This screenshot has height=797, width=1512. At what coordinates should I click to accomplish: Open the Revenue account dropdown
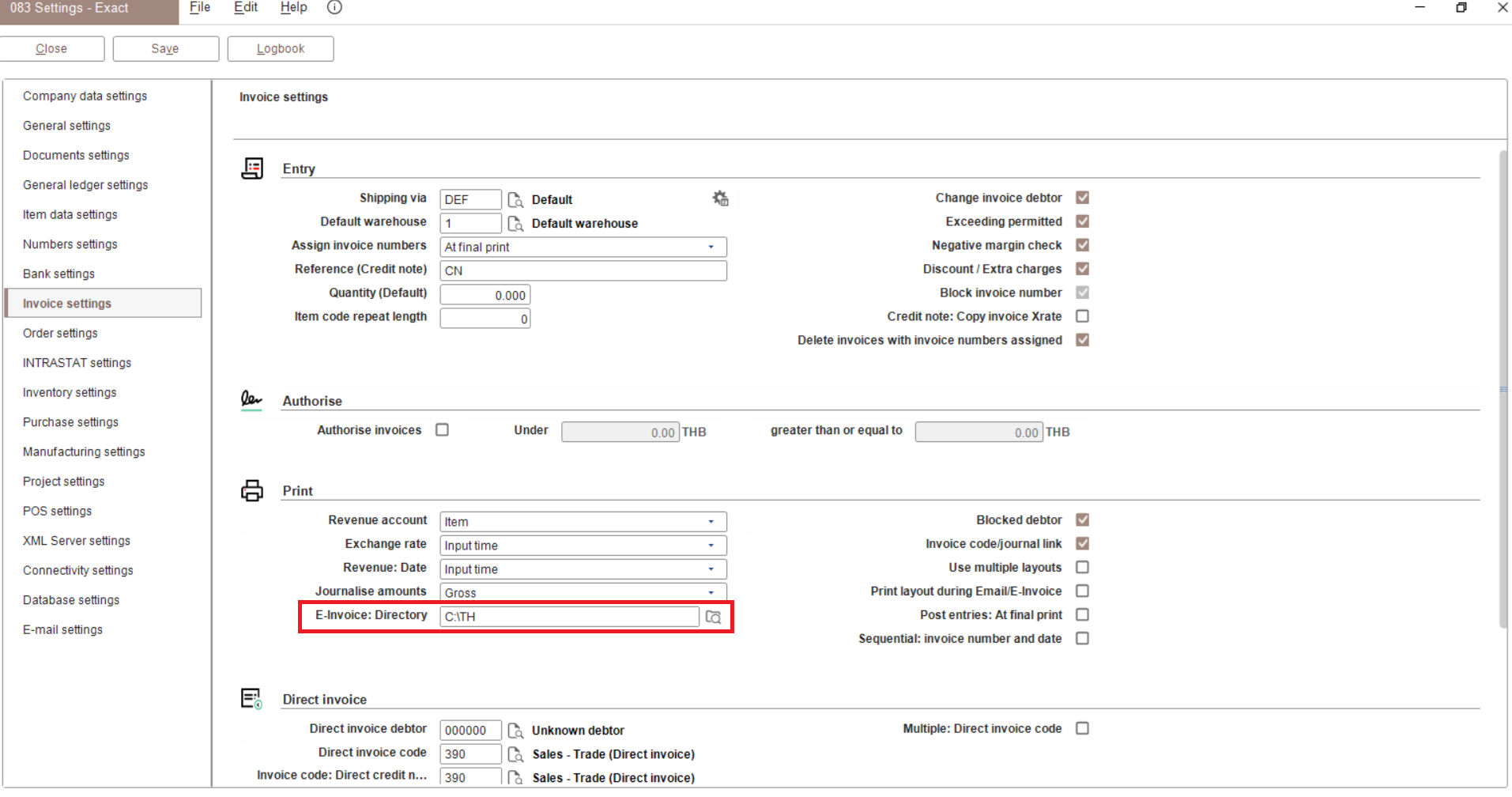pos(711,522)
